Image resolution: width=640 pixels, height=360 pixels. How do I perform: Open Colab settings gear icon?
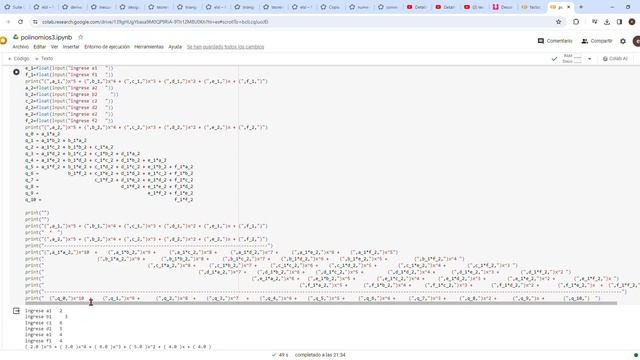[x=623, y=41]
